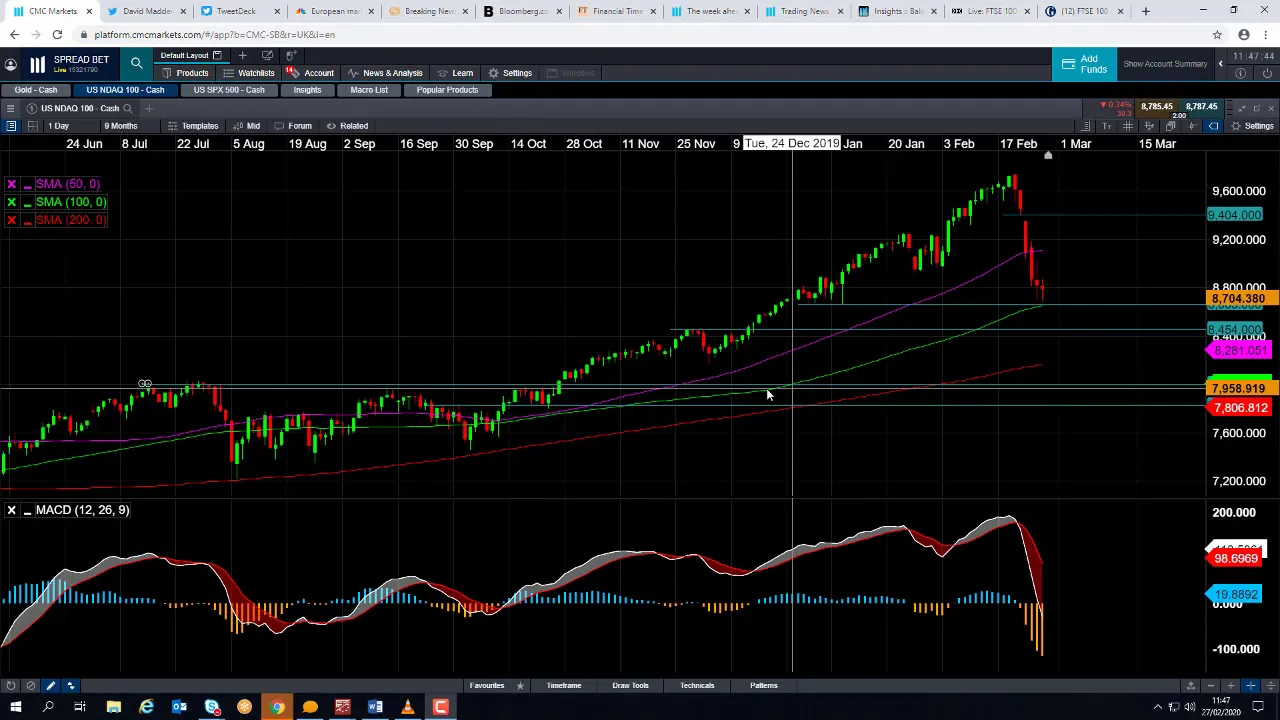
Task: Select the pencil draw tool icon
Action: (50, 686)
